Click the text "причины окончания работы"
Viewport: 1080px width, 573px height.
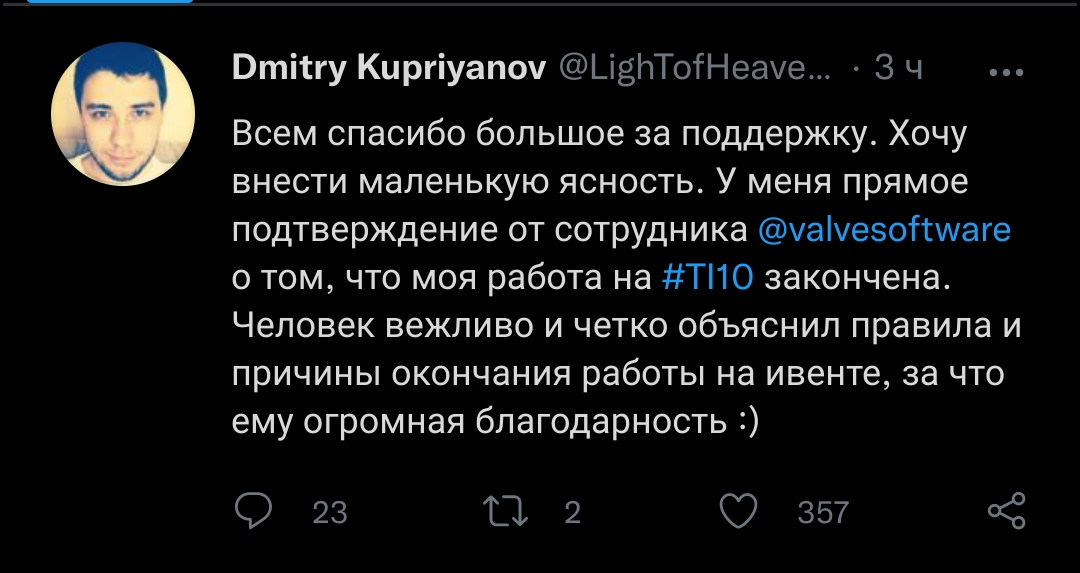[464, 374]
